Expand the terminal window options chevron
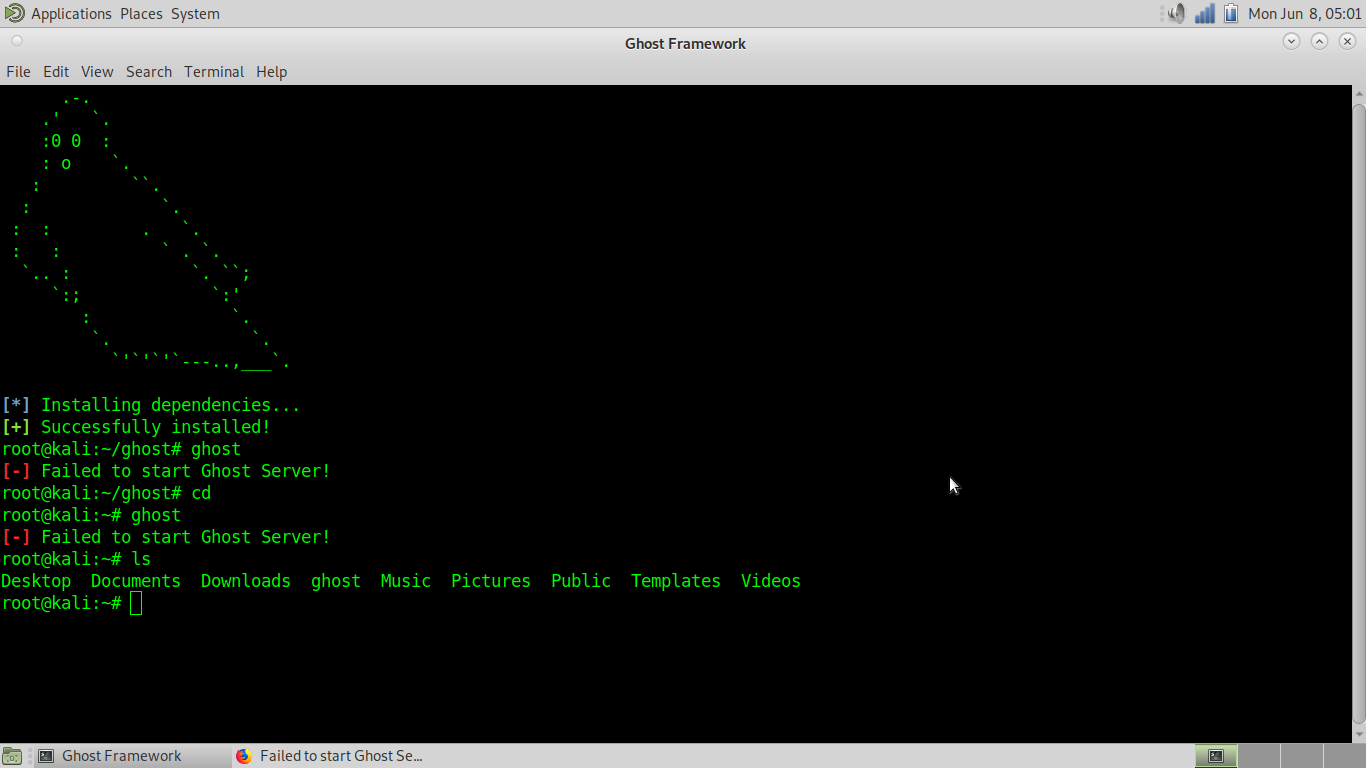Screen dimensions: 1366x768 tap(1292, 41)
